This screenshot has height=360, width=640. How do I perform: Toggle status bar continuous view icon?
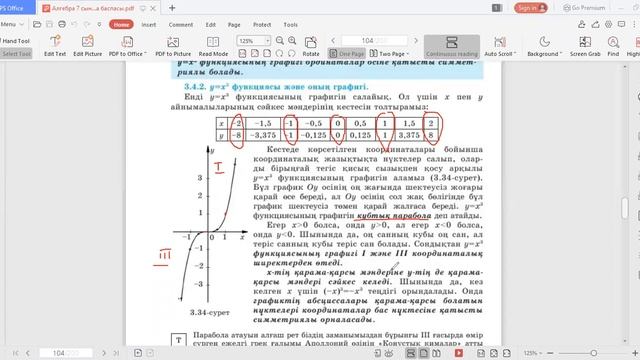coord(411,353)
